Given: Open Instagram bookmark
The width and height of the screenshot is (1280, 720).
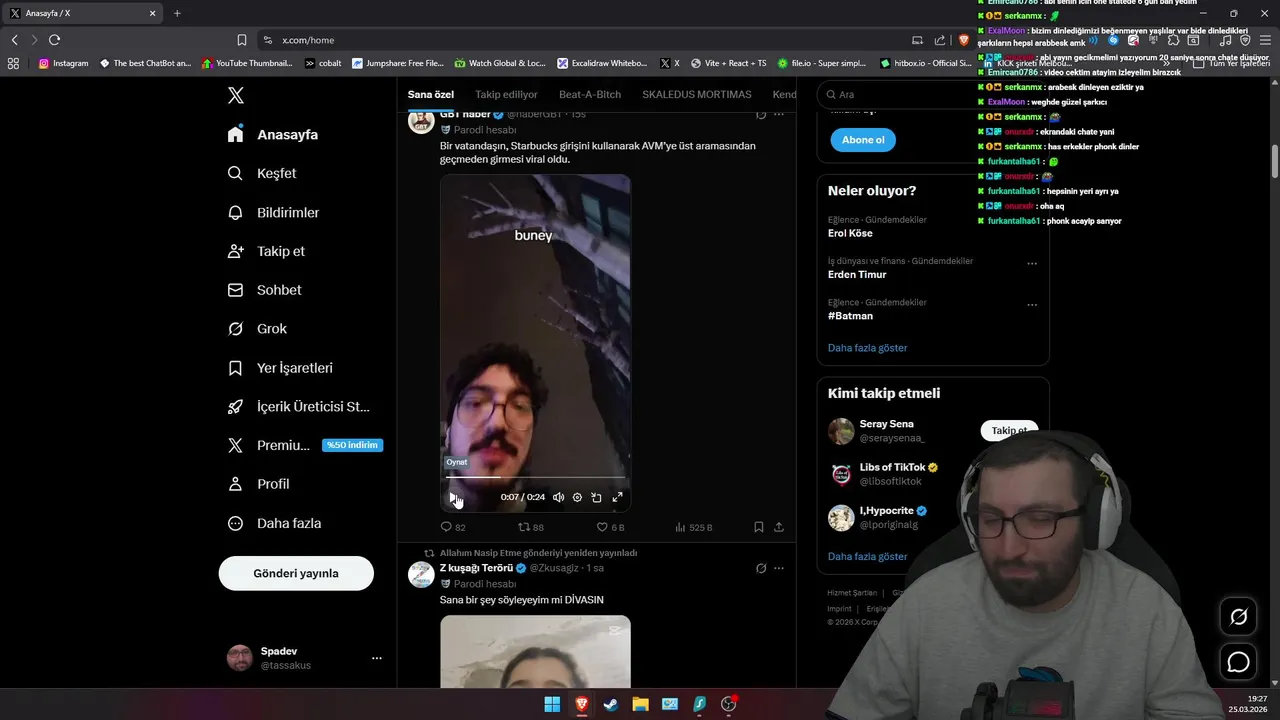Looking at the screenshot, I should point(64,63).
